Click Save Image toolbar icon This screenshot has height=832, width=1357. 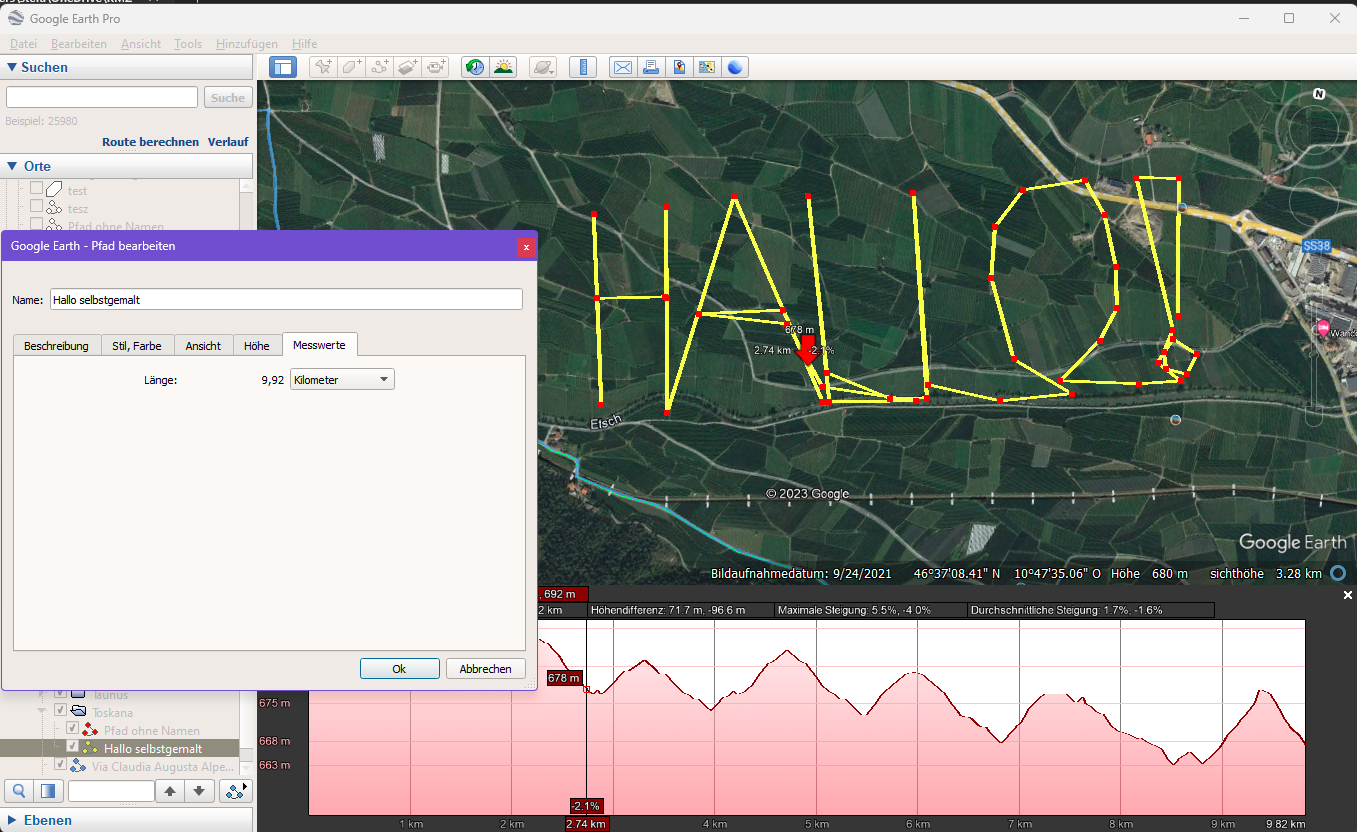[679, 67]
